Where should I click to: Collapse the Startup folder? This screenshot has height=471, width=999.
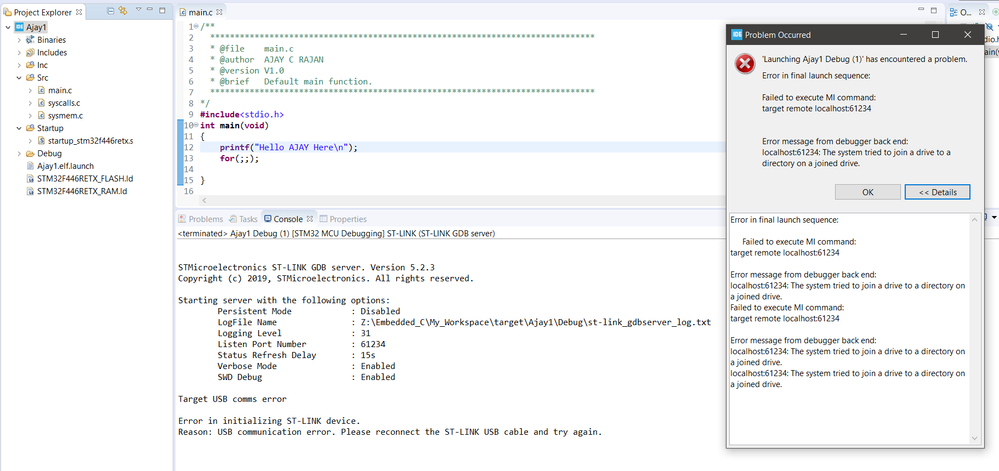[19, 128]
